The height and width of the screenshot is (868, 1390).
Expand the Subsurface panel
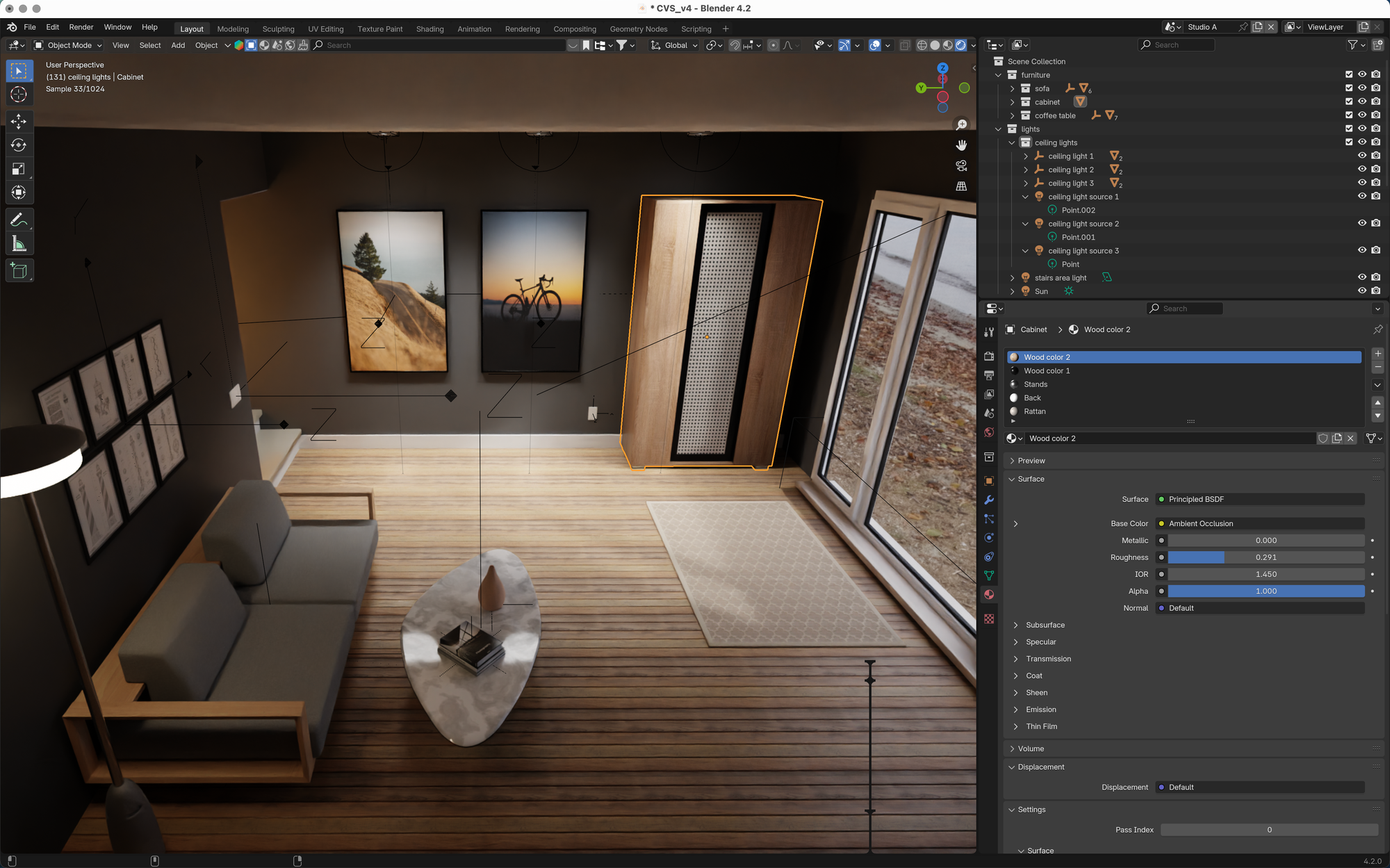tap(1045, 625)
